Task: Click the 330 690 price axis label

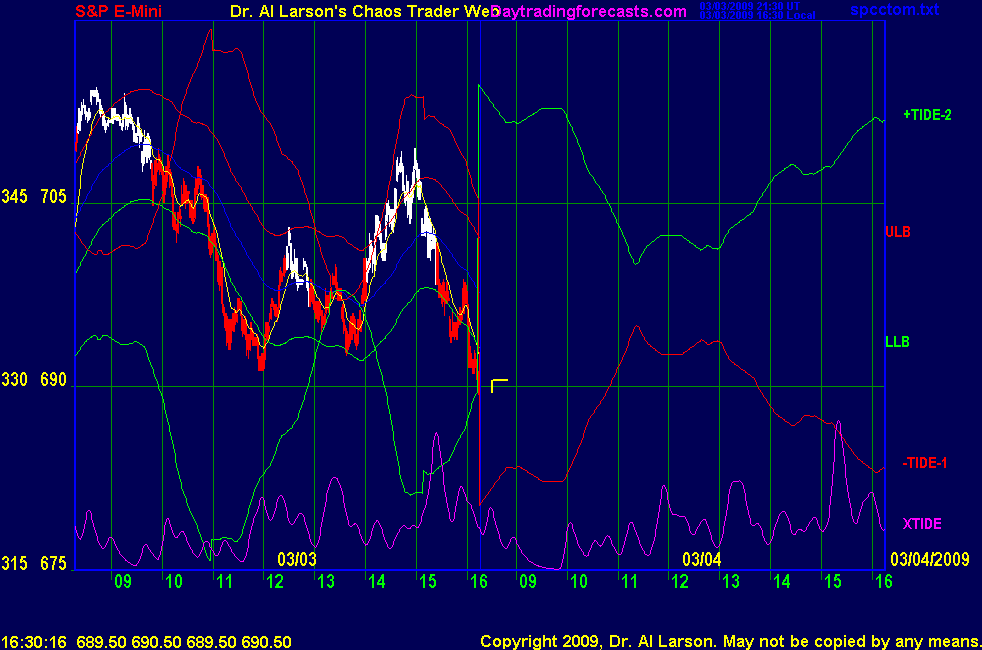Action: point(35,380)
